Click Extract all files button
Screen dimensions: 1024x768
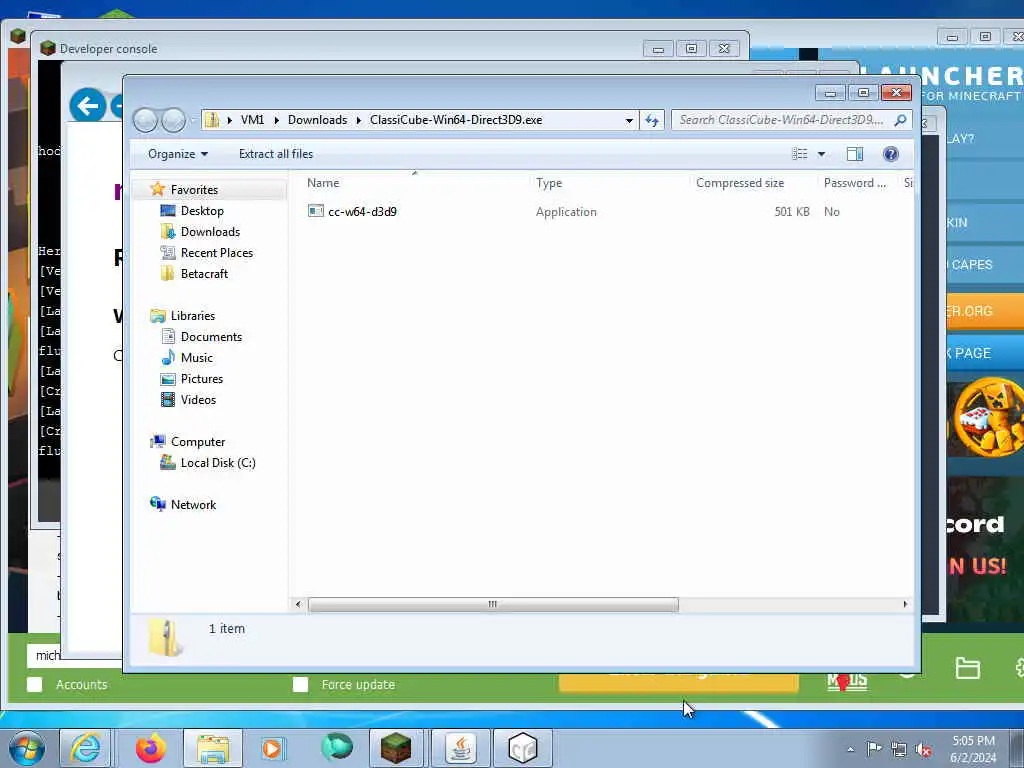click(x=276, y=154)
